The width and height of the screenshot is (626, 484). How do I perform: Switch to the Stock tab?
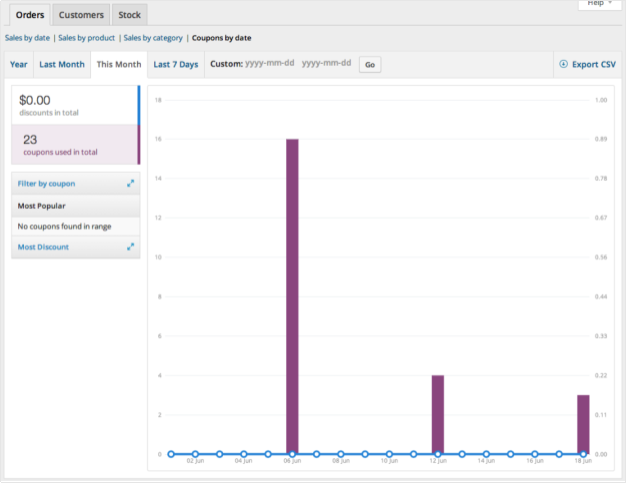pos(129,15)
